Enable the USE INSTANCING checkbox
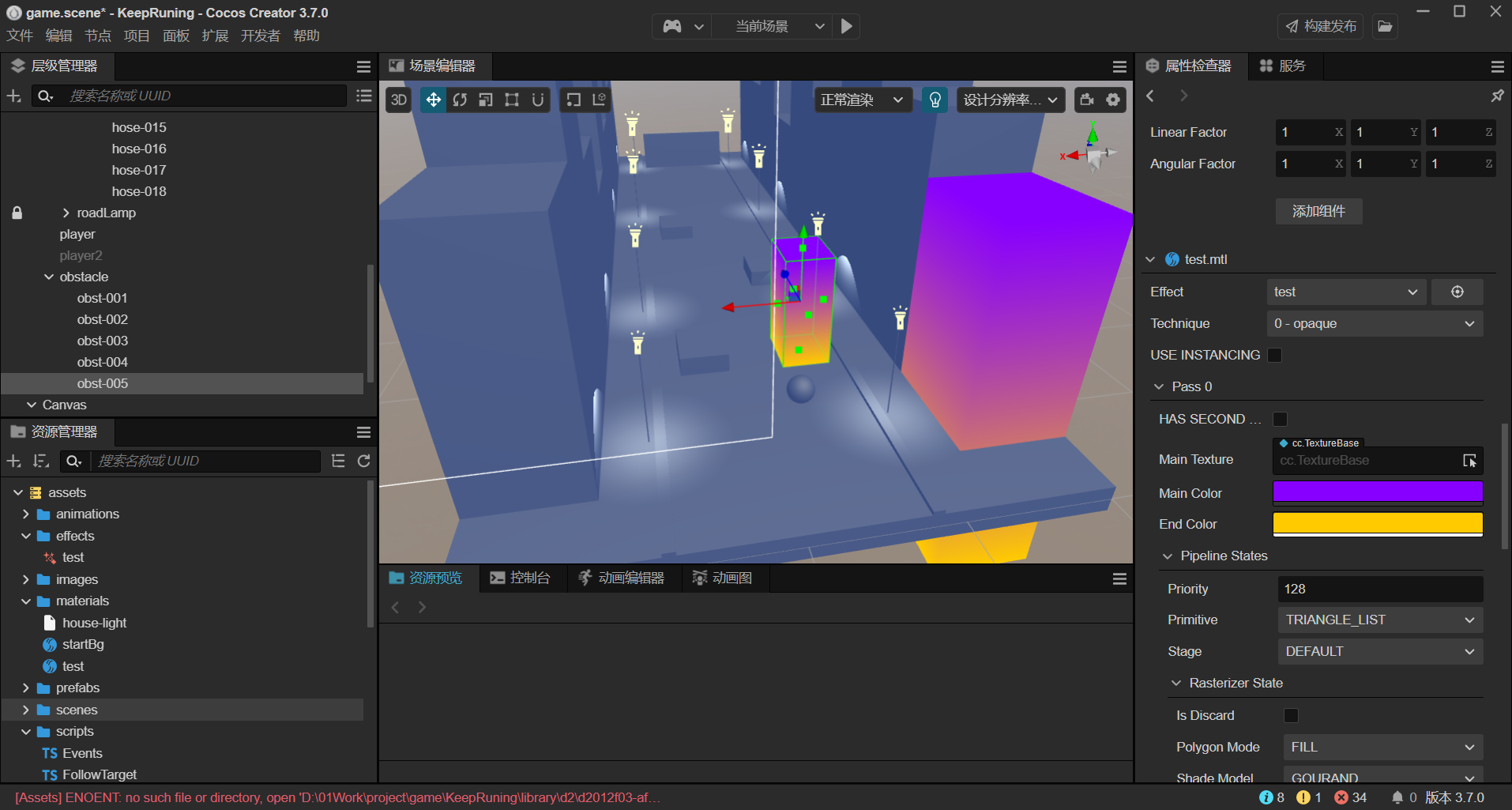Viewport: 1512px width, 810px height. click(1273, 355)
